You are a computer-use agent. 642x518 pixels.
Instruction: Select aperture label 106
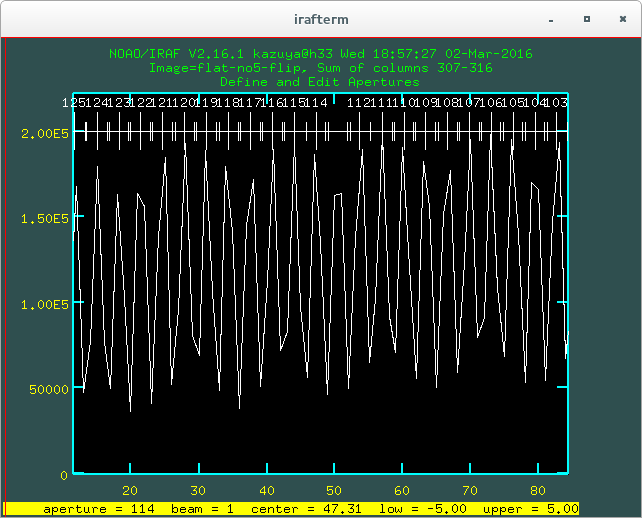coord(491,102)
